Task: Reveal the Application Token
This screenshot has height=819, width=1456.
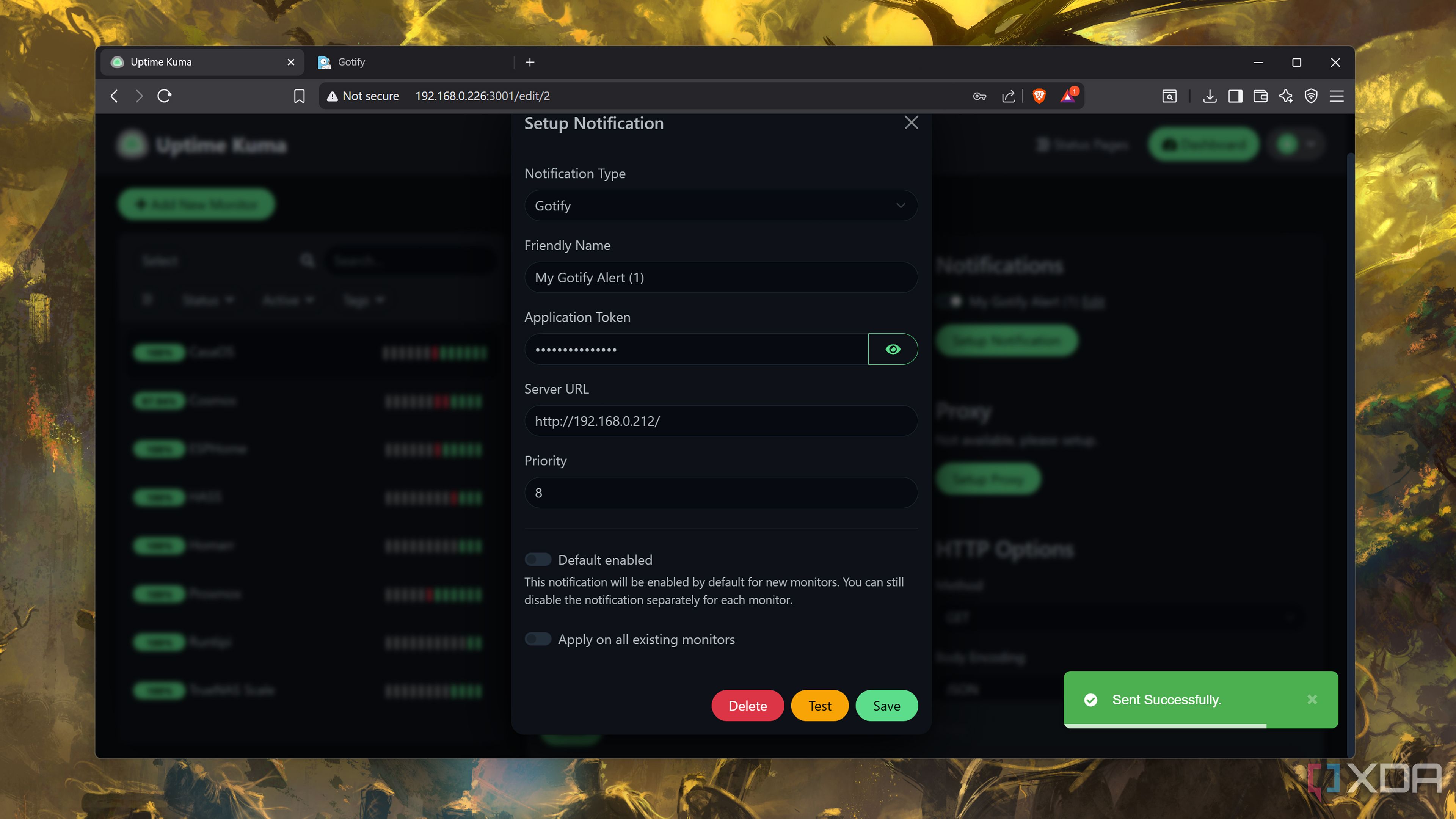Action: [x=893, y=349]
